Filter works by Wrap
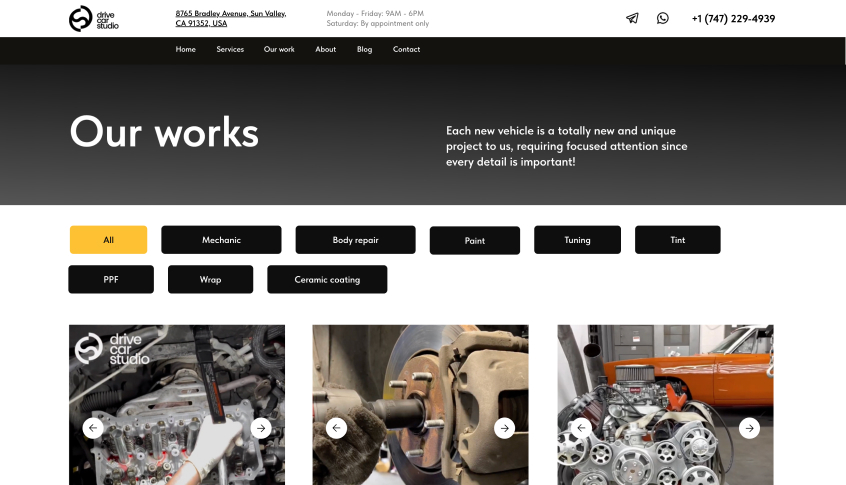 click(210, 279)
